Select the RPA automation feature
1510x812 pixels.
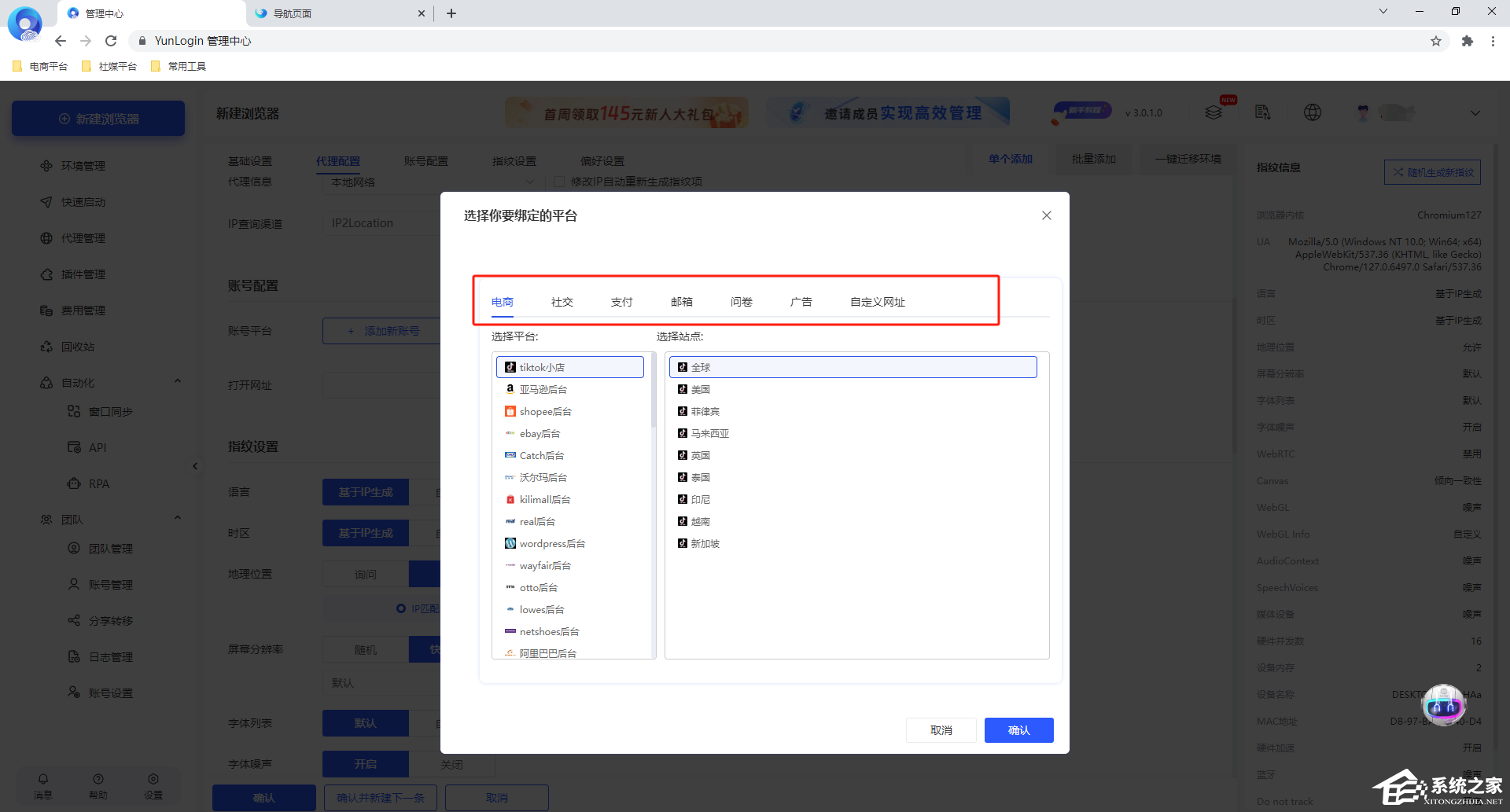coord(98,483)
